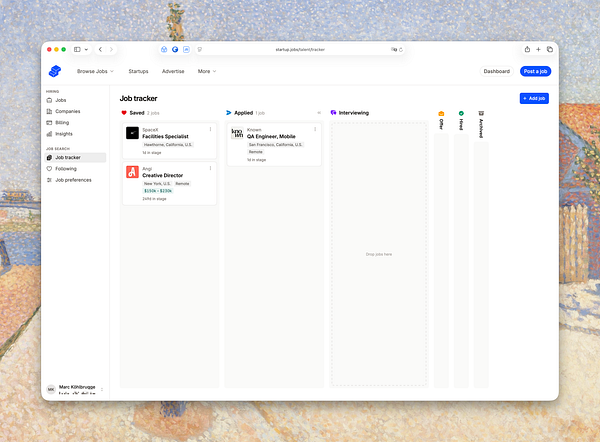The image size is (600, 442).
Task: Open options menu on Creative Director card
Action: [210, 168]
